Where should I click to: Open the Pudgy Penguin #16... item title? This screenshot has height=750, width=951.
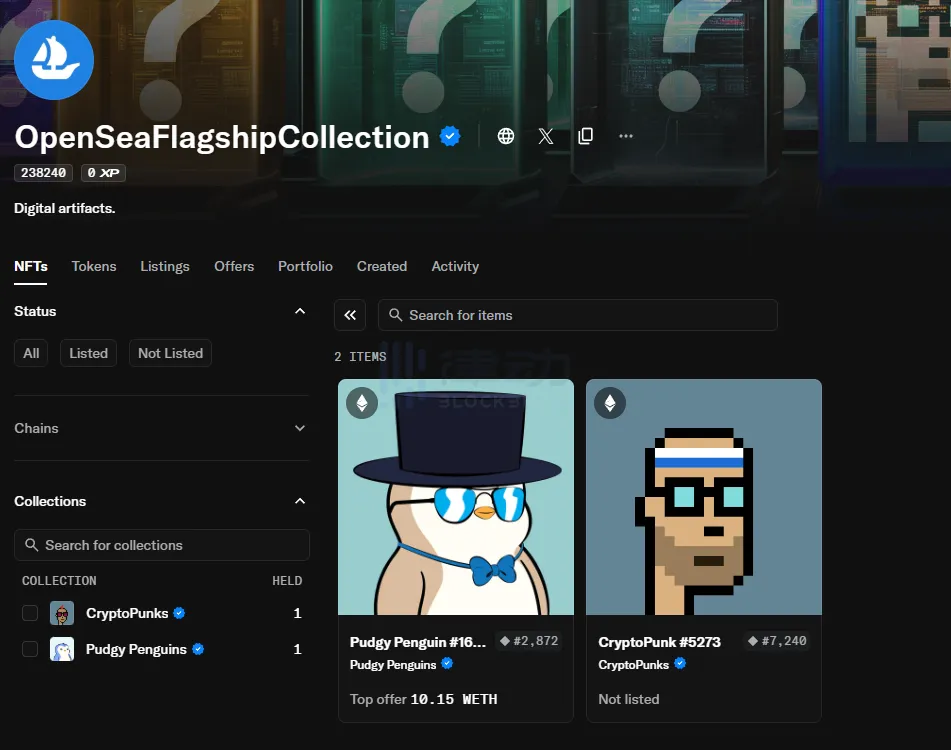(x=418, y=642)
